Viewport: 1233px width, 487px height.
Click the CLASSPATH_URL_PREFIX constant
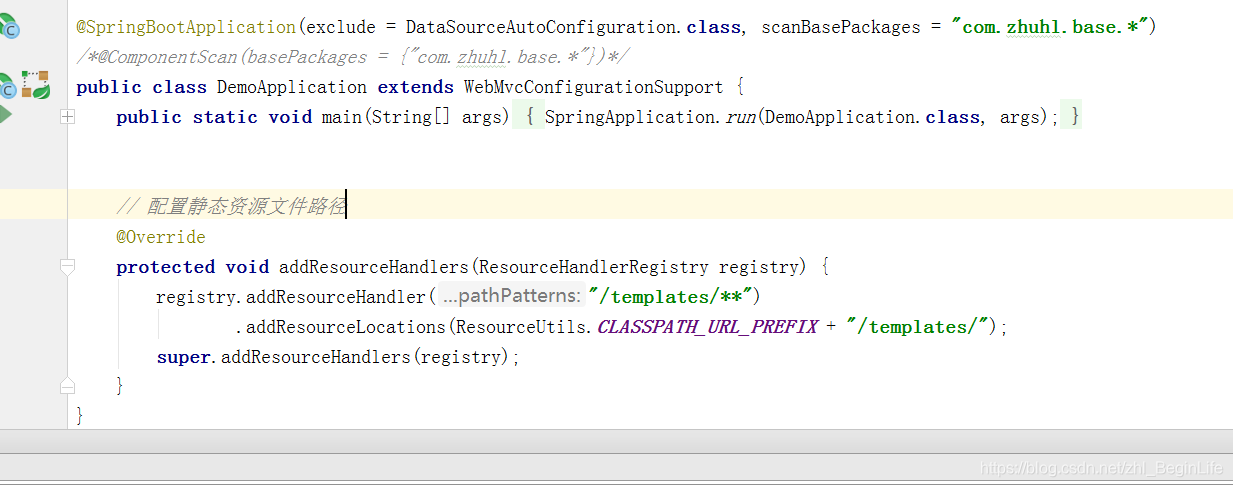(x=707, y=327)
